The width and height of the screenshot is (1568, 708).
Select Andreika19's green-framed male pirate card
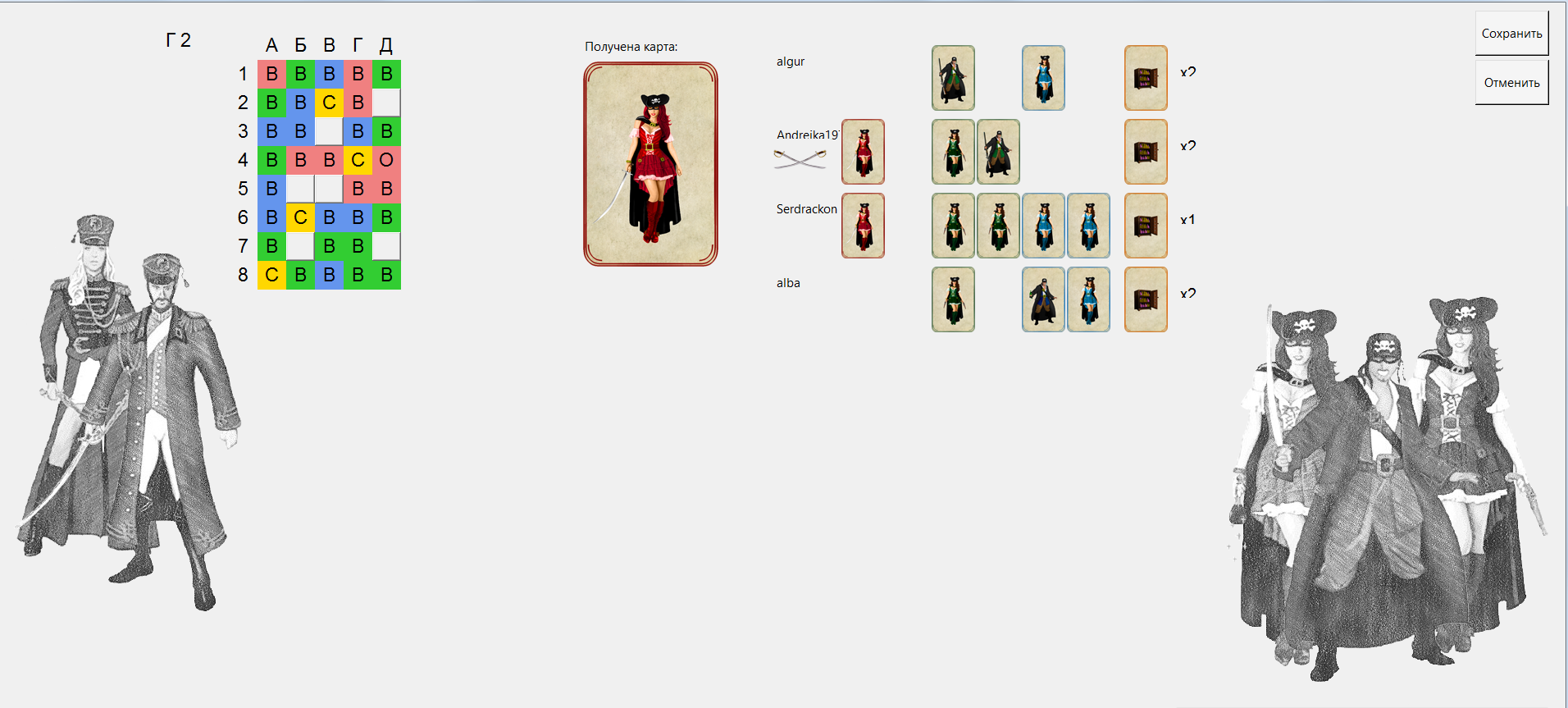[x=998, y=152]
